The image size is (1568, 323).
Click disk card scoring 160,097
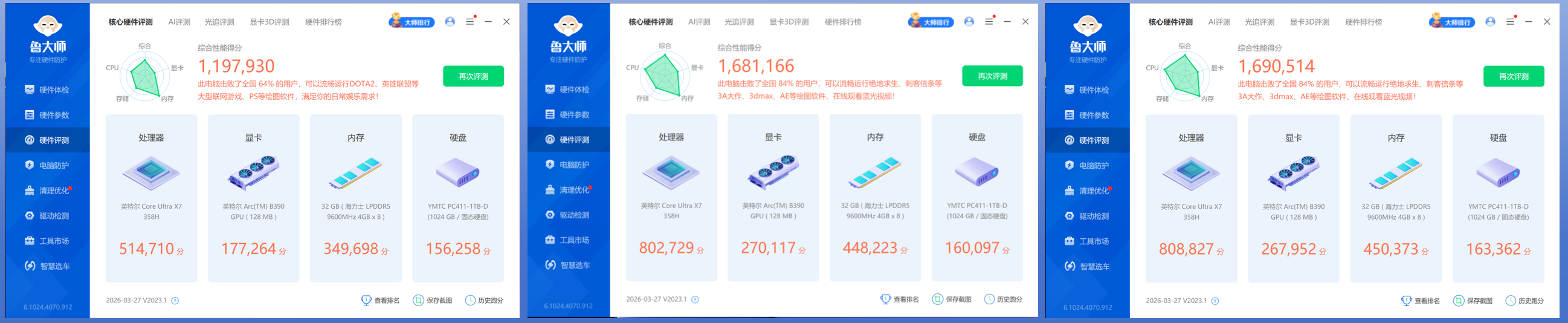click(977, 197)
